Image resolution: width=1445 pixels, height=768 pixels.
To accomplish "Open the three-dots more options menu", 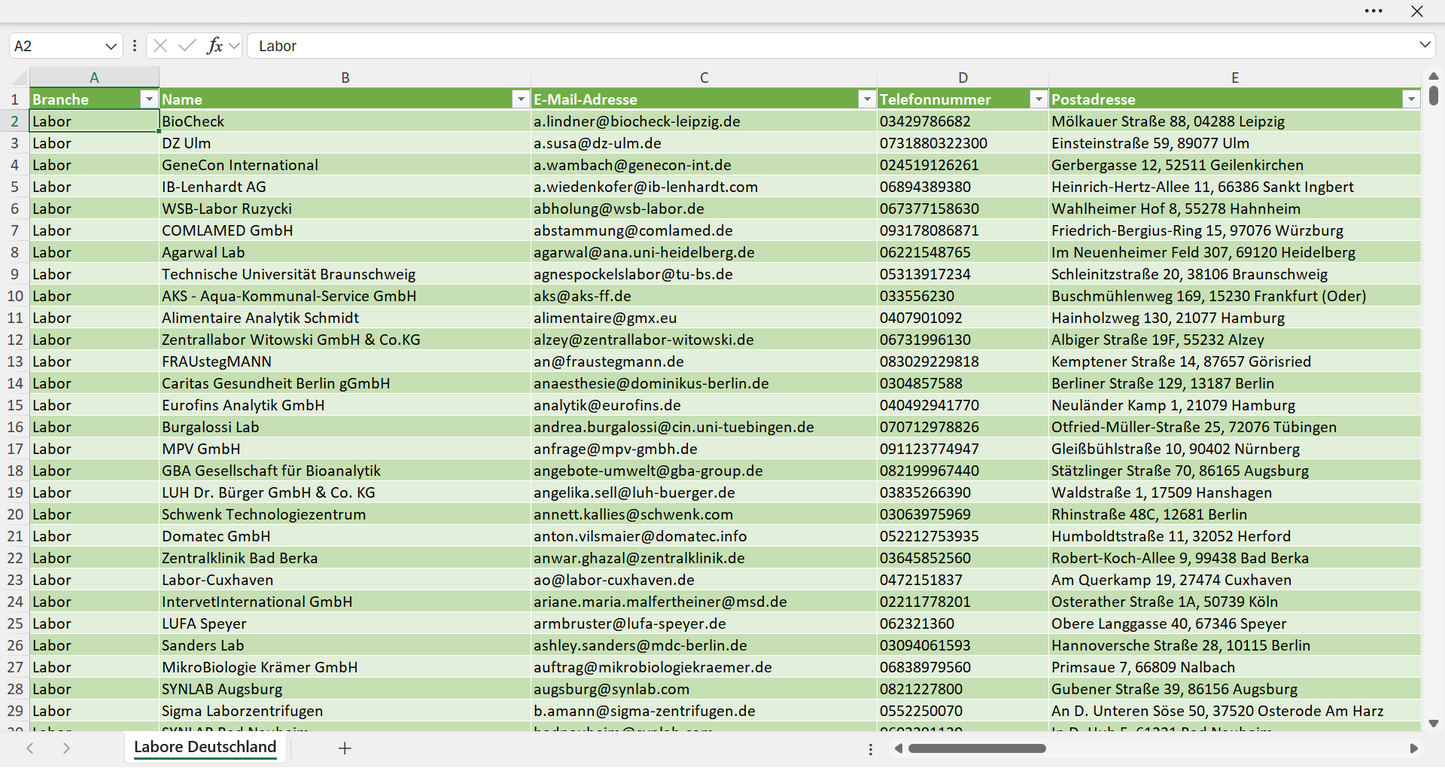I will coord(1373,11).
